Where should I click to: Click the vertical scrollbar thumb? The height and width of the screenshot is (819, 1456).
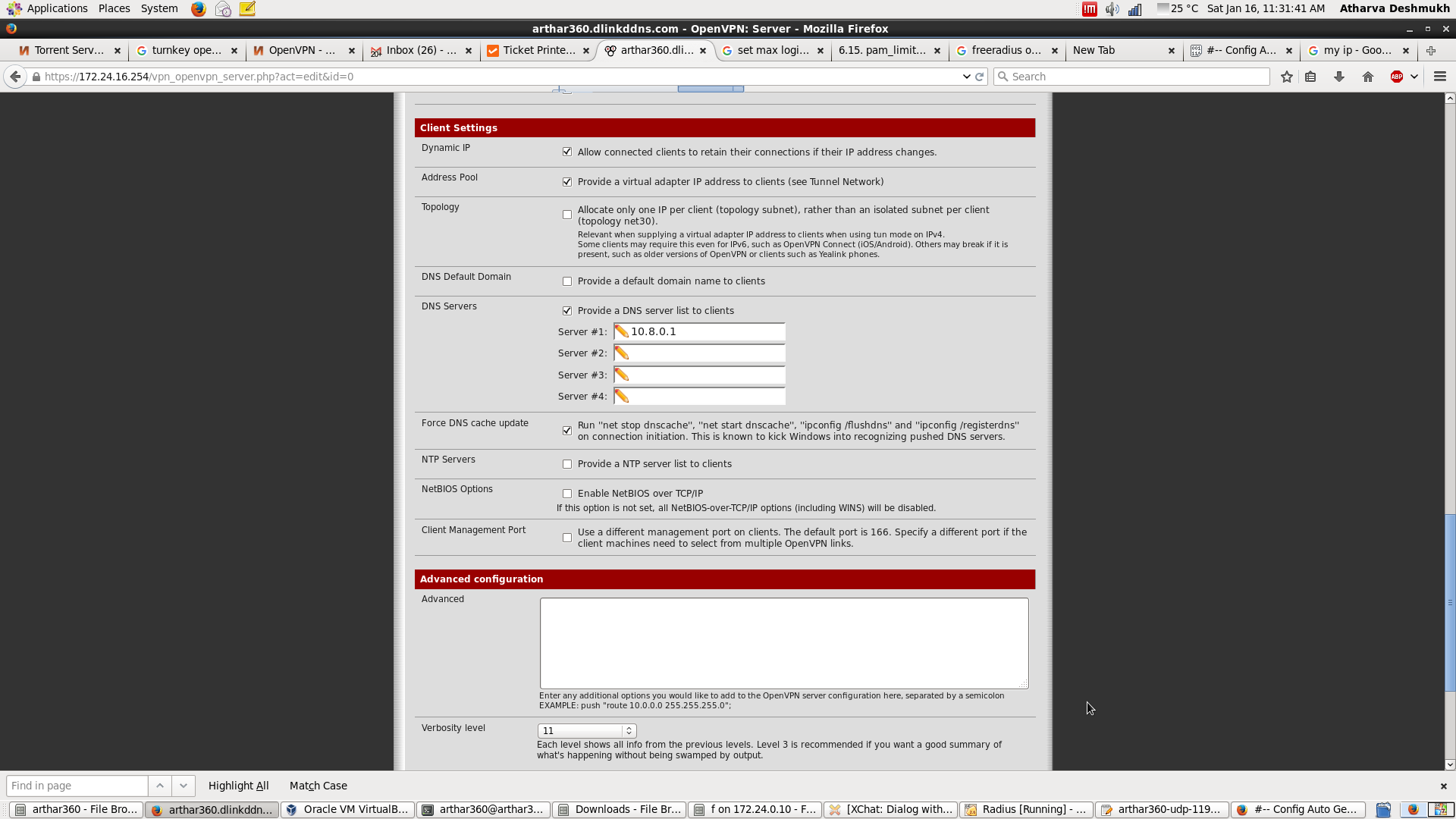coord(1450,603)
